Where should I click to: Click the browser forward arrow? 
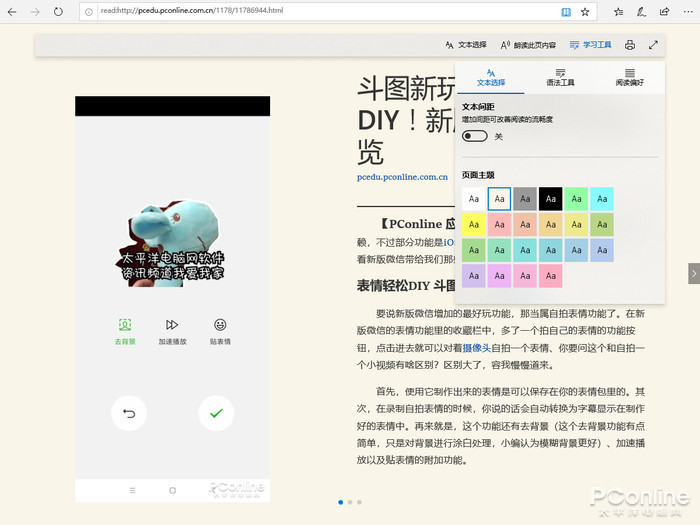point(35,12)
